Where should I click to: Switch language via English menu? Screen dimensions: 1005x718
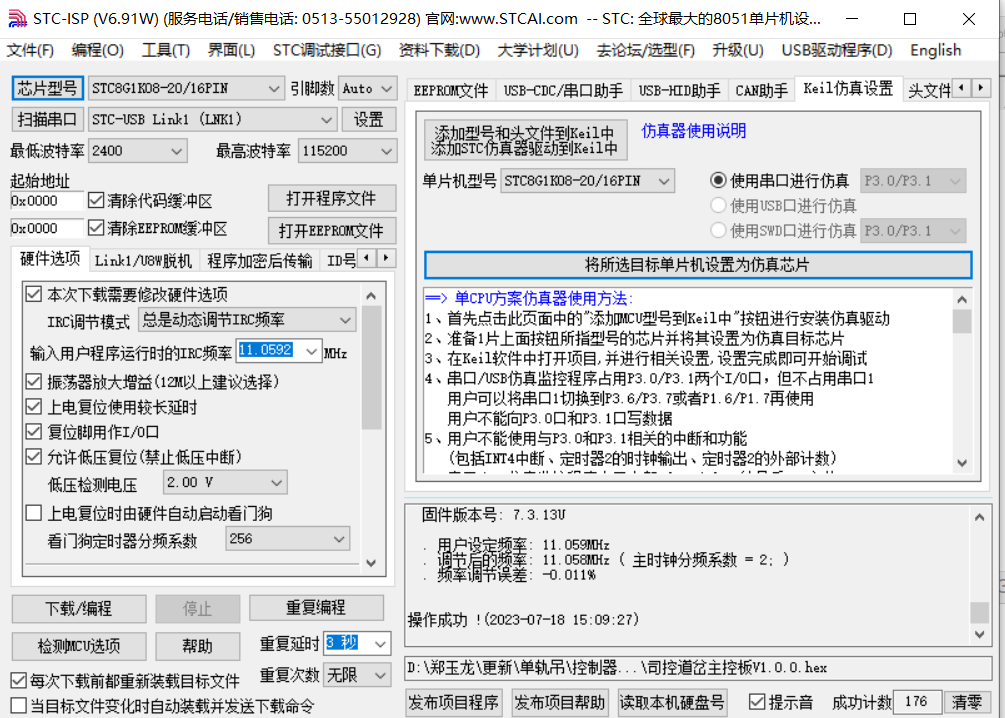pos(935,50)
